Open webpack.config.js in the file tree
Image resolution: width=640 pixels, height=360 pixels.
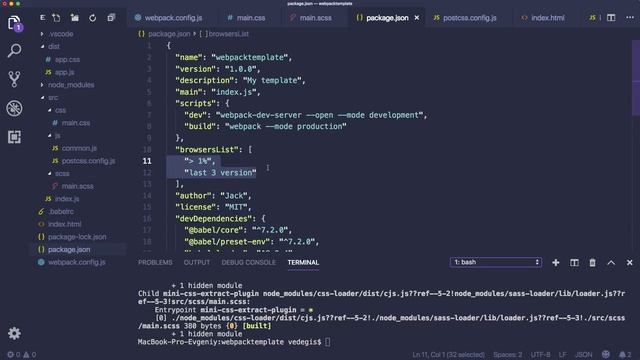tap(77, 262)
